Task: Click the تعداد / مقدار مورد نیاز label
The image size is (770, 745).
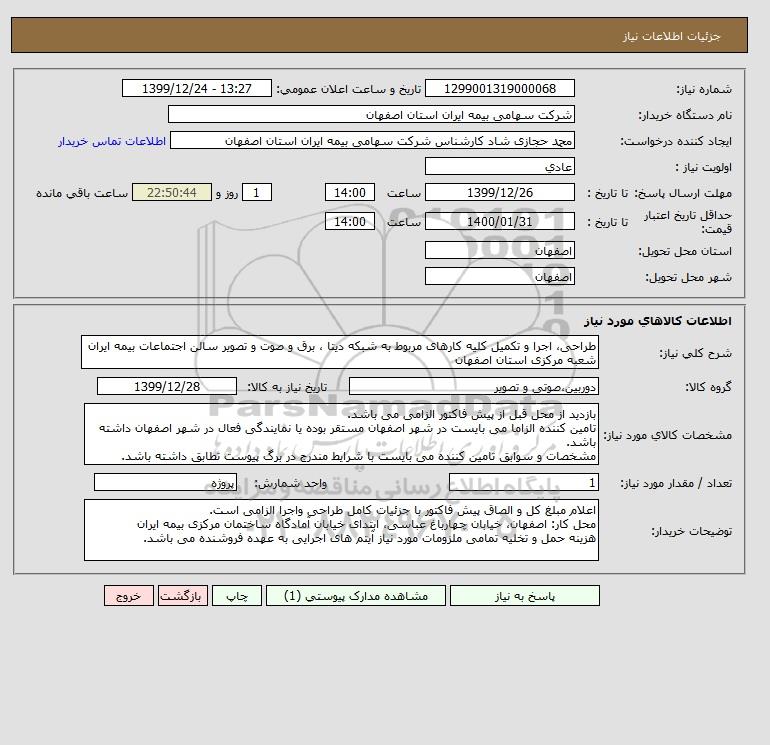Action: (x=676, y=483)
